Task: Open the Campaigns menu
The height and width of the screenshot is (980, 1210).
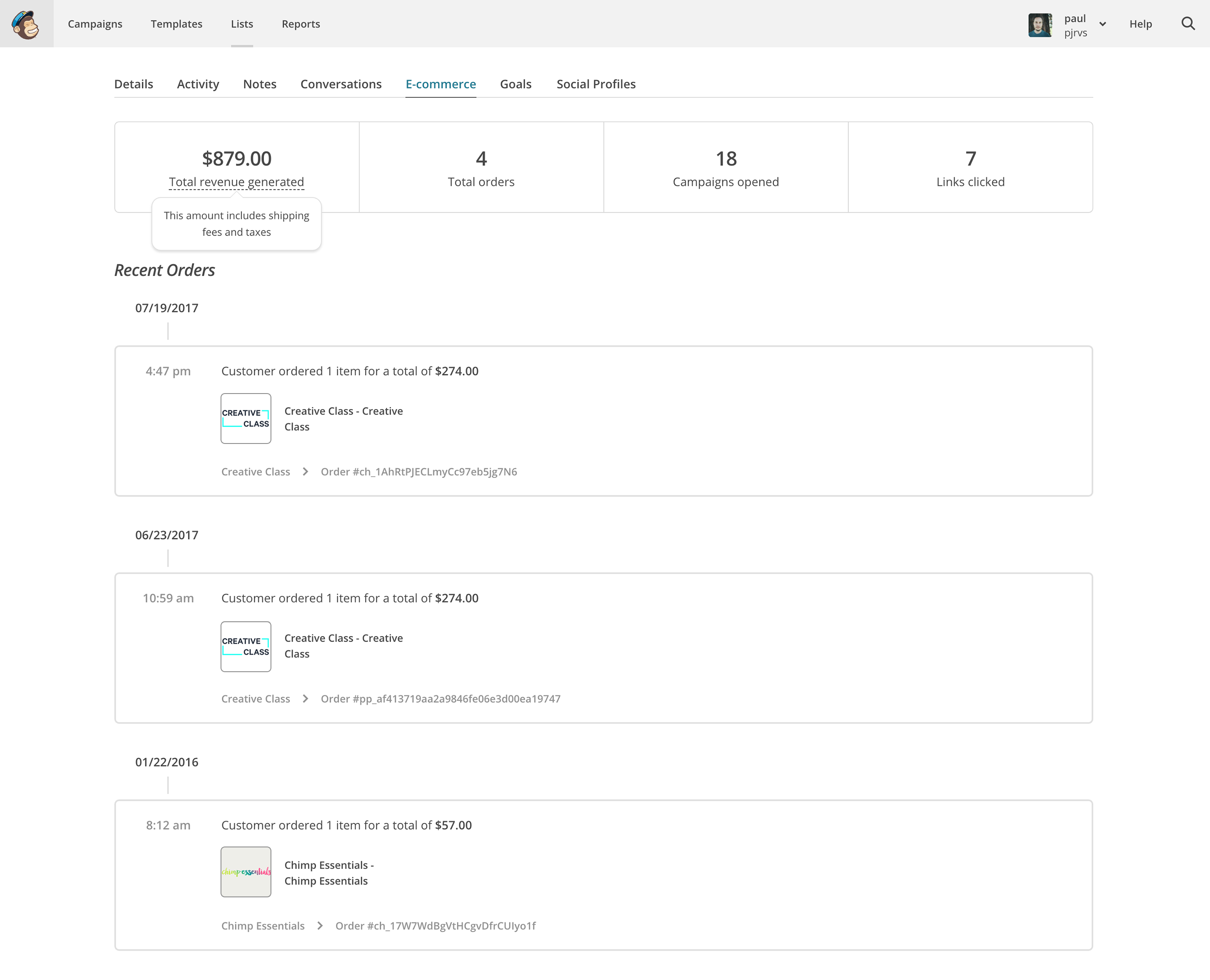Action: pos(95,24)
